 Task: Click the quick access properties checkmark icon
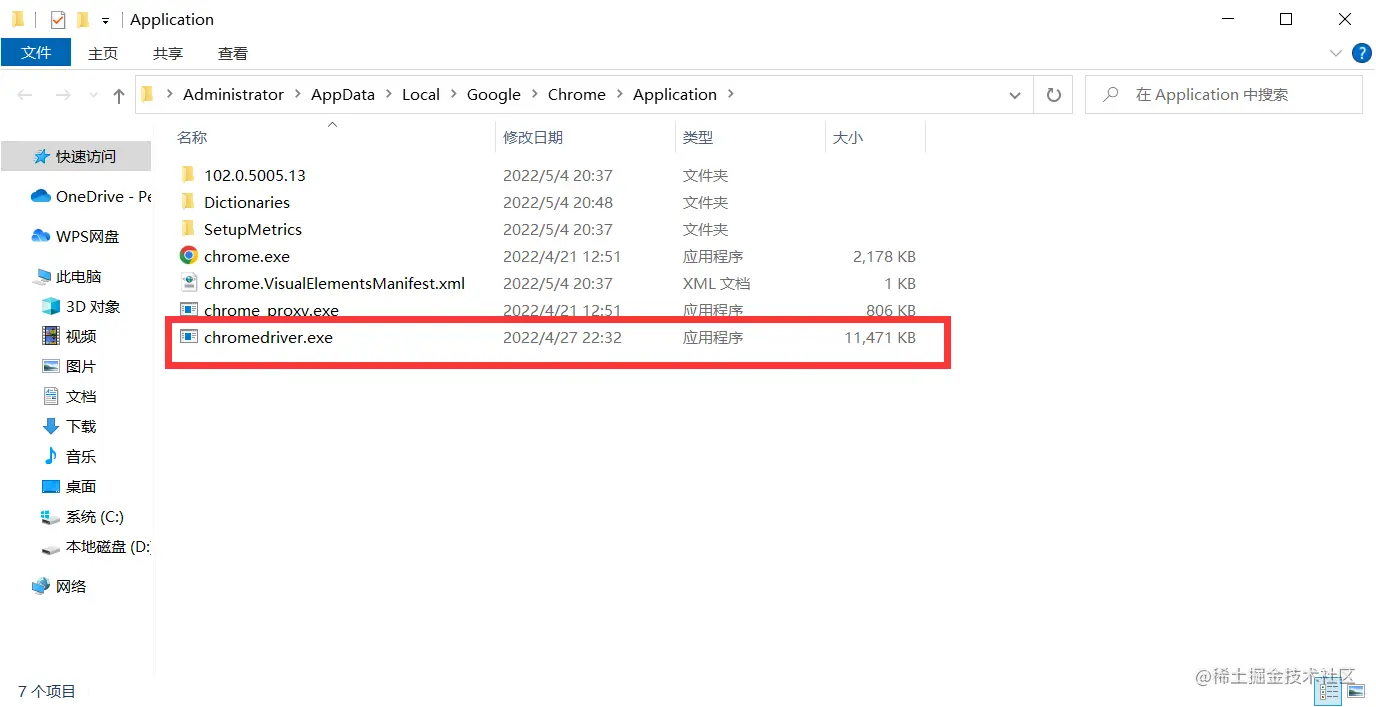58,19
